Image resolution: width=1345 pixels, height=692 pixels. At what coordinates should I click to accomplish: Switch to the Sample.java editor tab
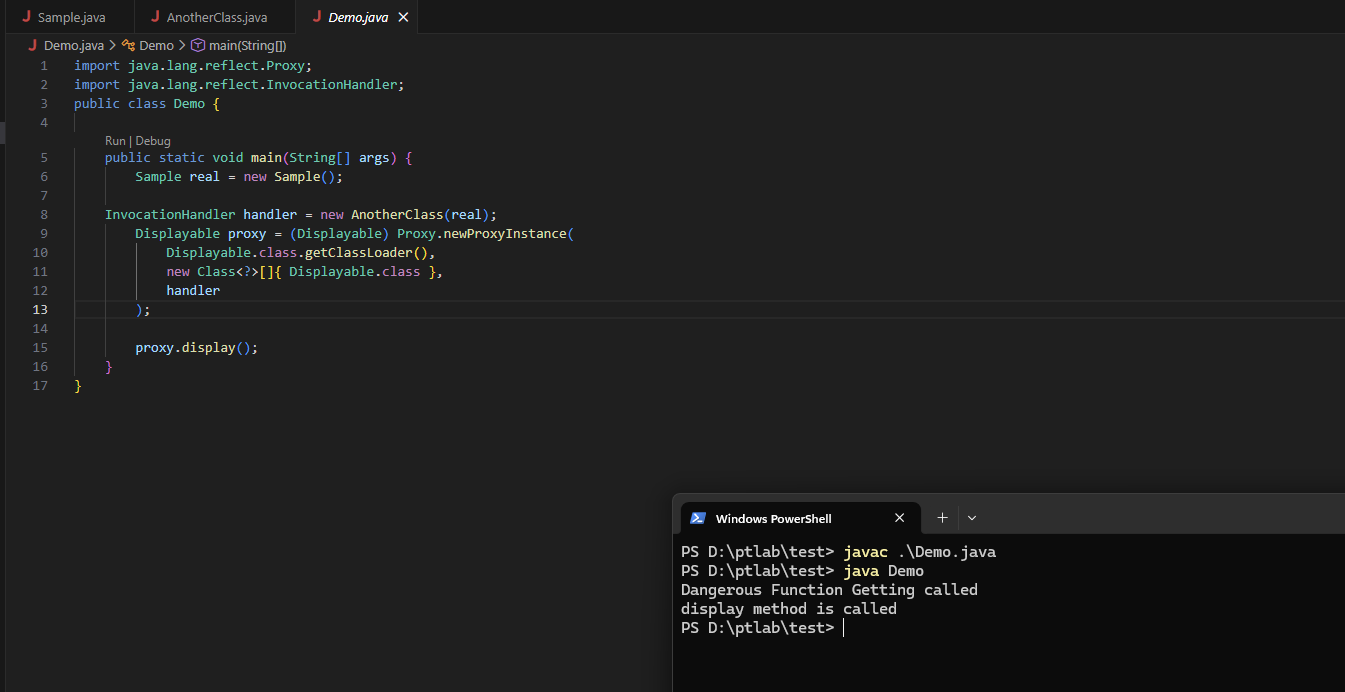71,18
